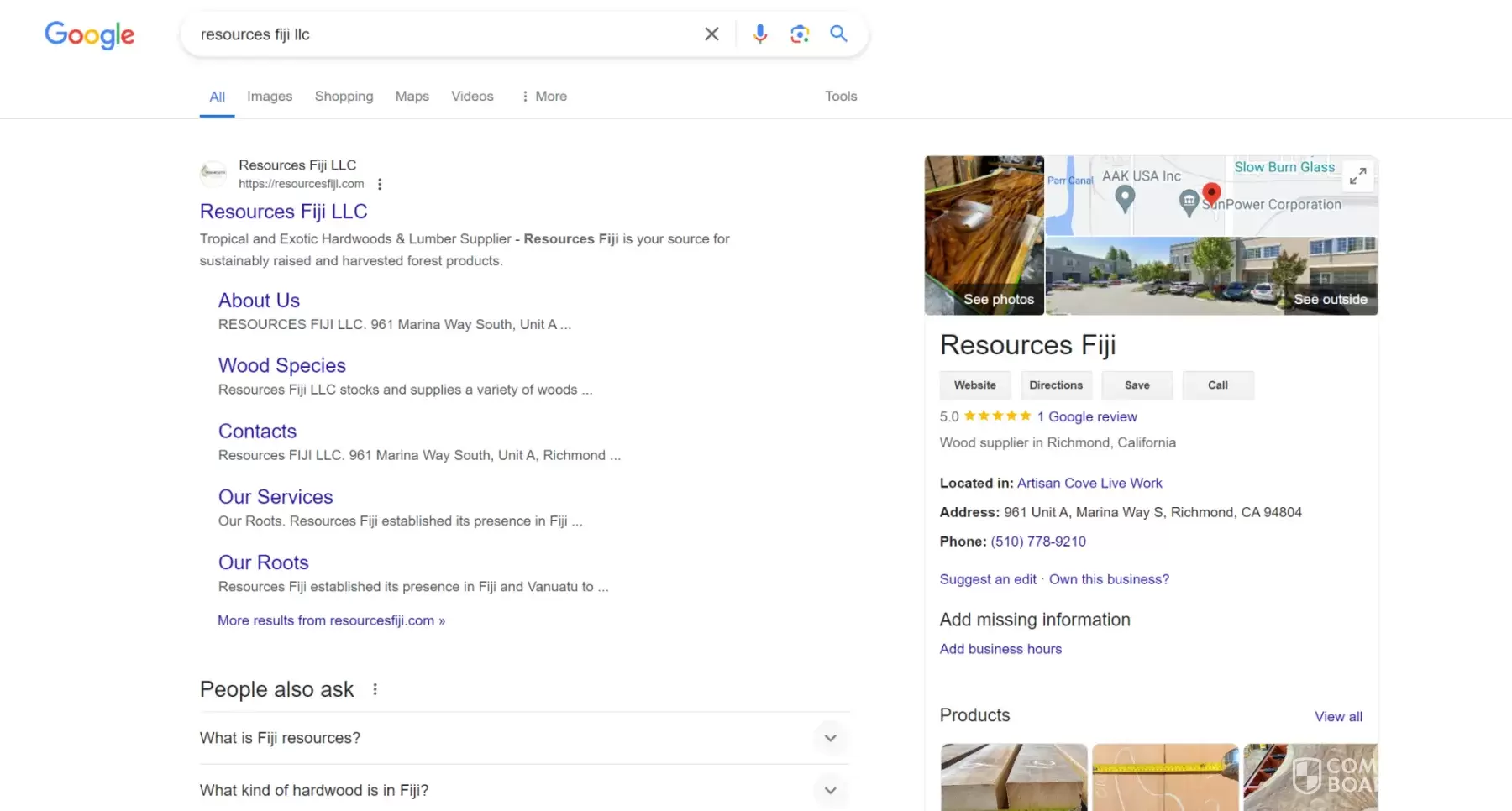Viewport: 1512px width, 811px height.
Task: Click the Call button
Action: (x=1217, y=385)
